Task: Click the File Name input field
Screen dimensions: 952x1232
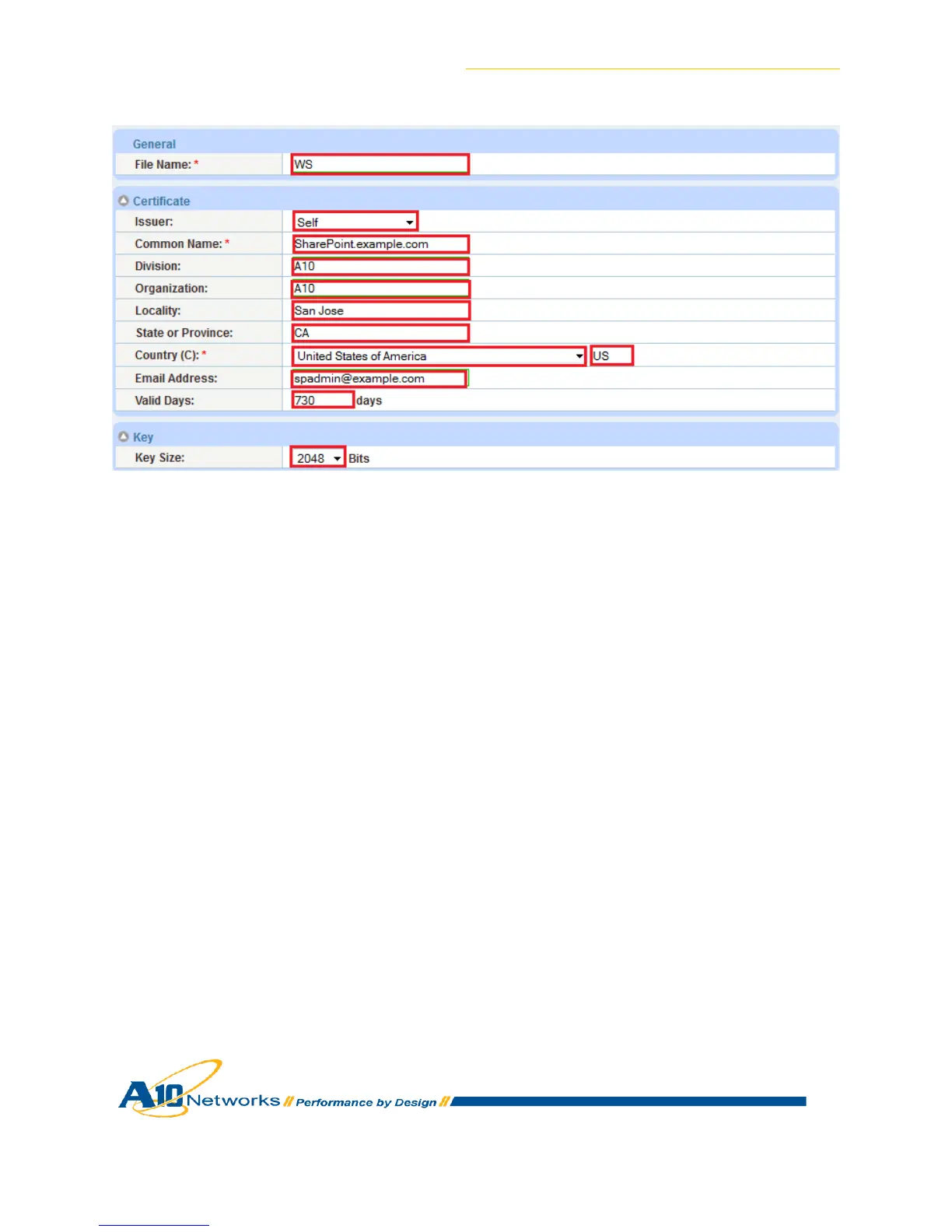Action: [x=380, y=164]
